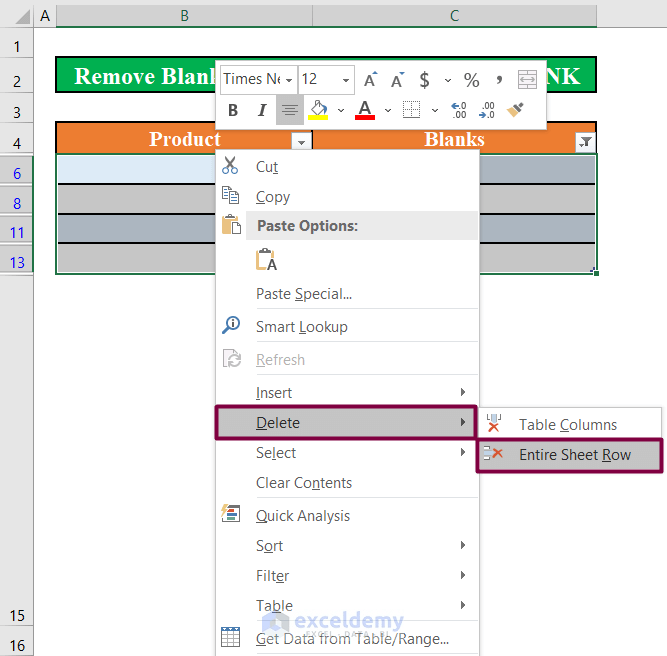Open the Insert submenu
This screenshot has width=667, height=656.
tap(347, 393)
